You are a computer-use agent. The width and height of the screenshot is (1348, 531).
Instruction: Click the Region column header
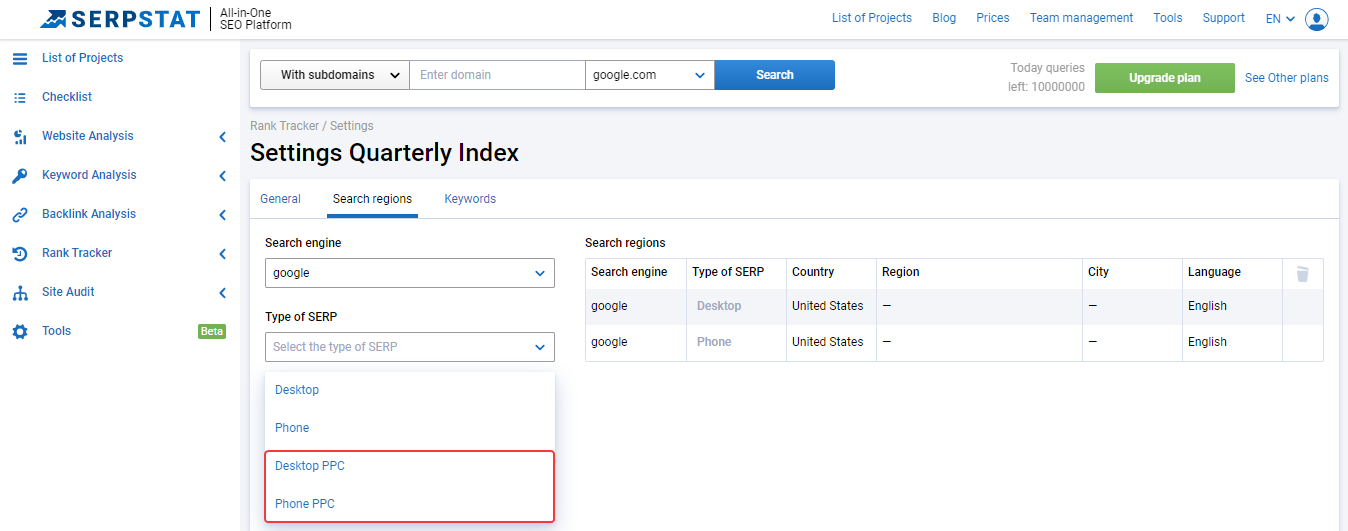(x=901, y=272)
